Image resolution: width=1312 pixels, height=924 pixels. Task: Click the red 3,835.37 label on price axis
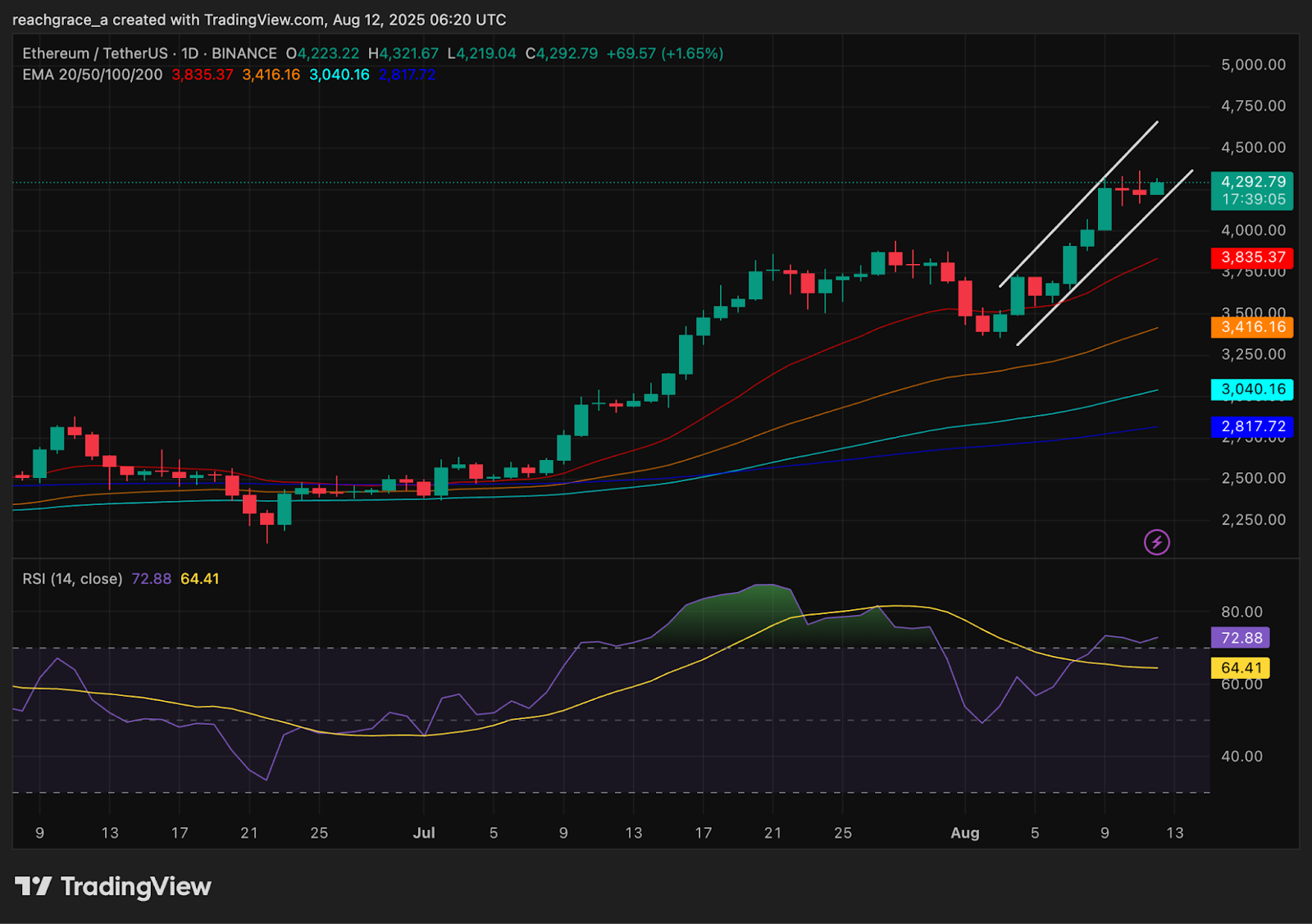pyautogui.click(x=1252, y=257)
